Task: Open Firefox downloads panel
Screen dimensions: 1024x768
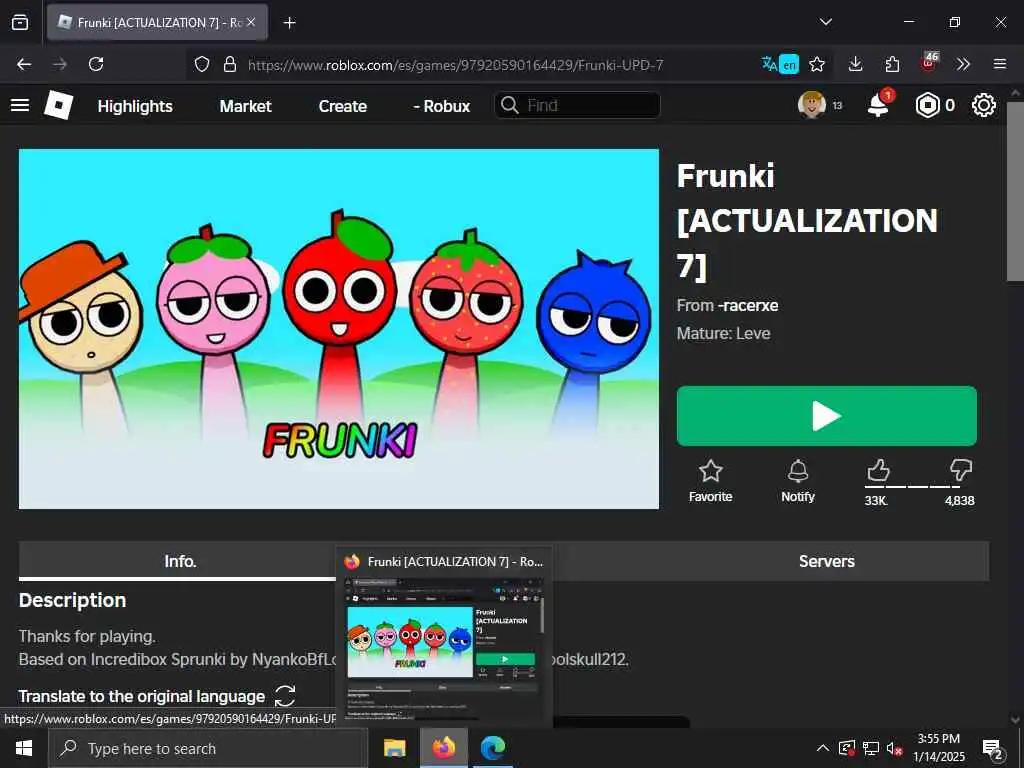Action: pyautogui.click(x=855, y=64)
